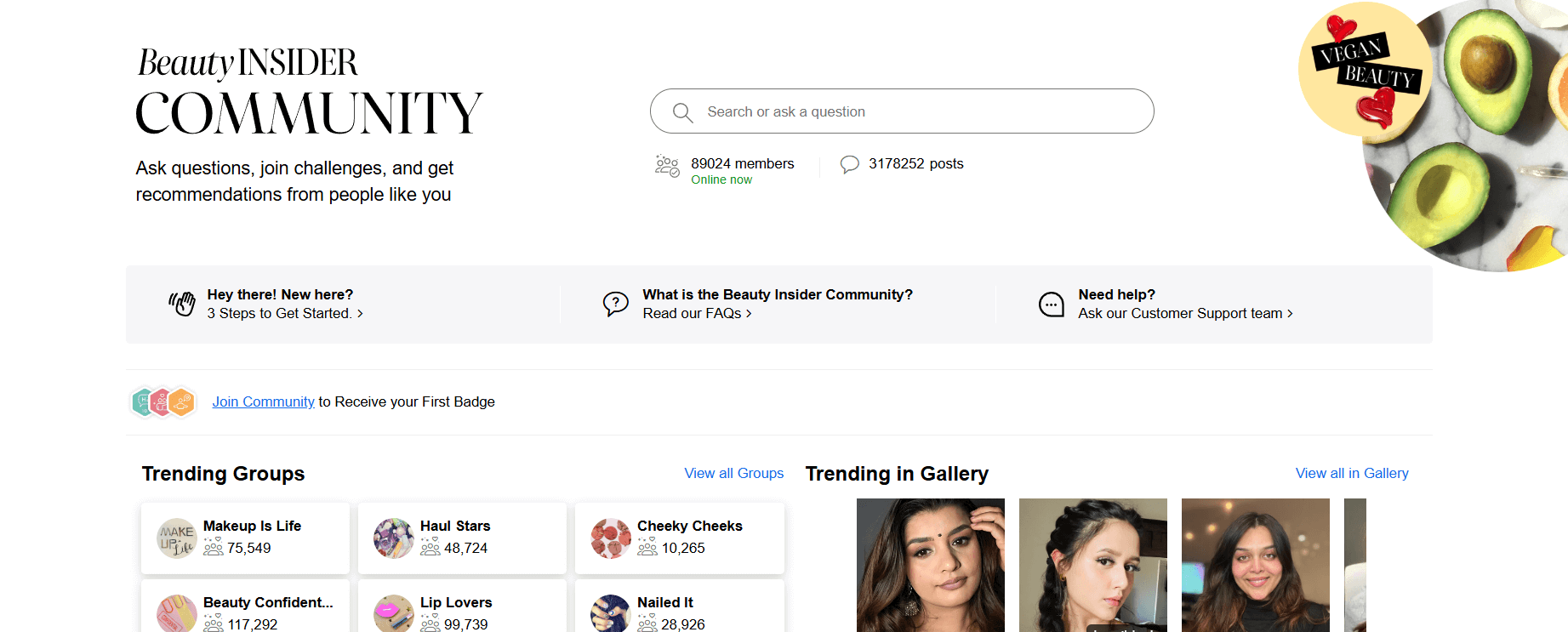
Task: Focus the 'Search or ask a question' field
Action: click(902, 111)
